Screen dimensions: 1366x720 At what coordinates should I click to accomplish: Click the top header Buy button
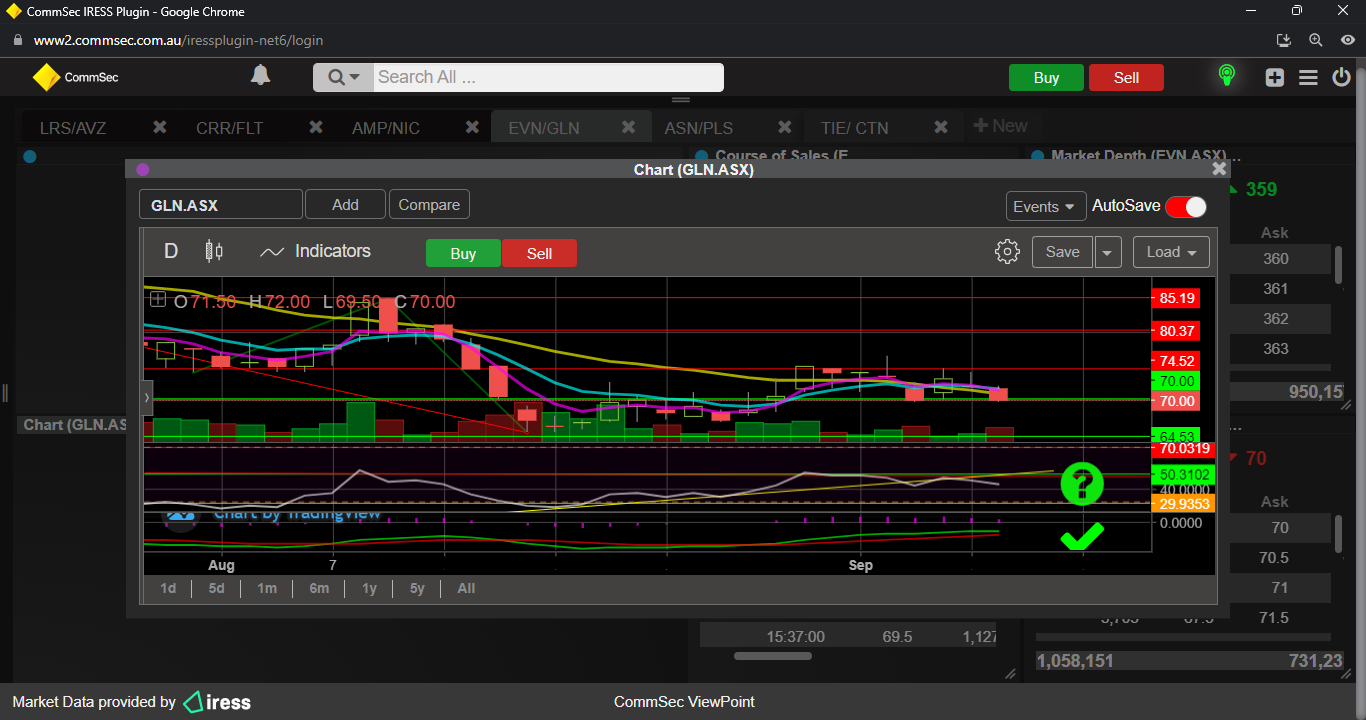[1046, 78]
